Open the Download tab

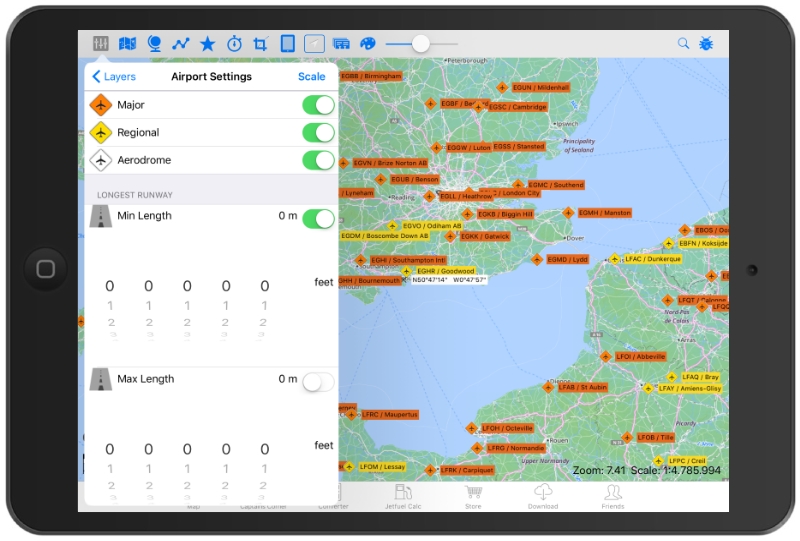click(x=543, y=497)
